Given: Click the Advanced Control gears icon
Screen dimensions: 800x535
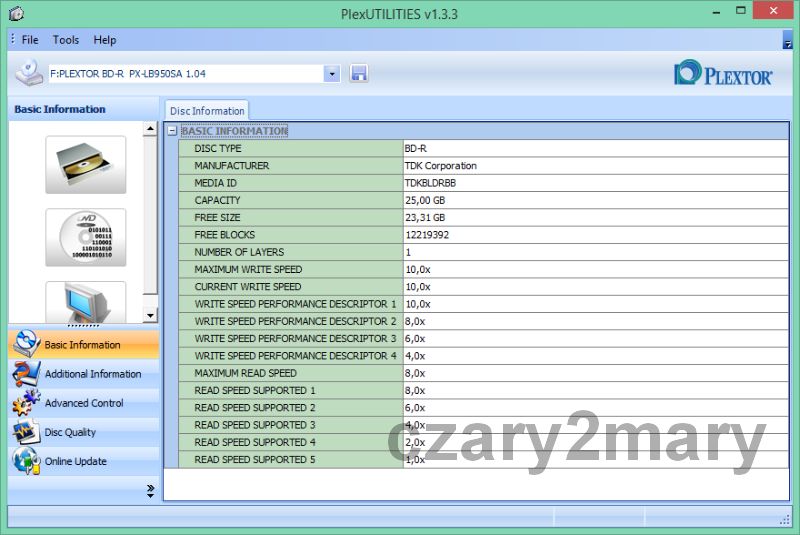Looking at the screenshot, I should tap(26, 402).
